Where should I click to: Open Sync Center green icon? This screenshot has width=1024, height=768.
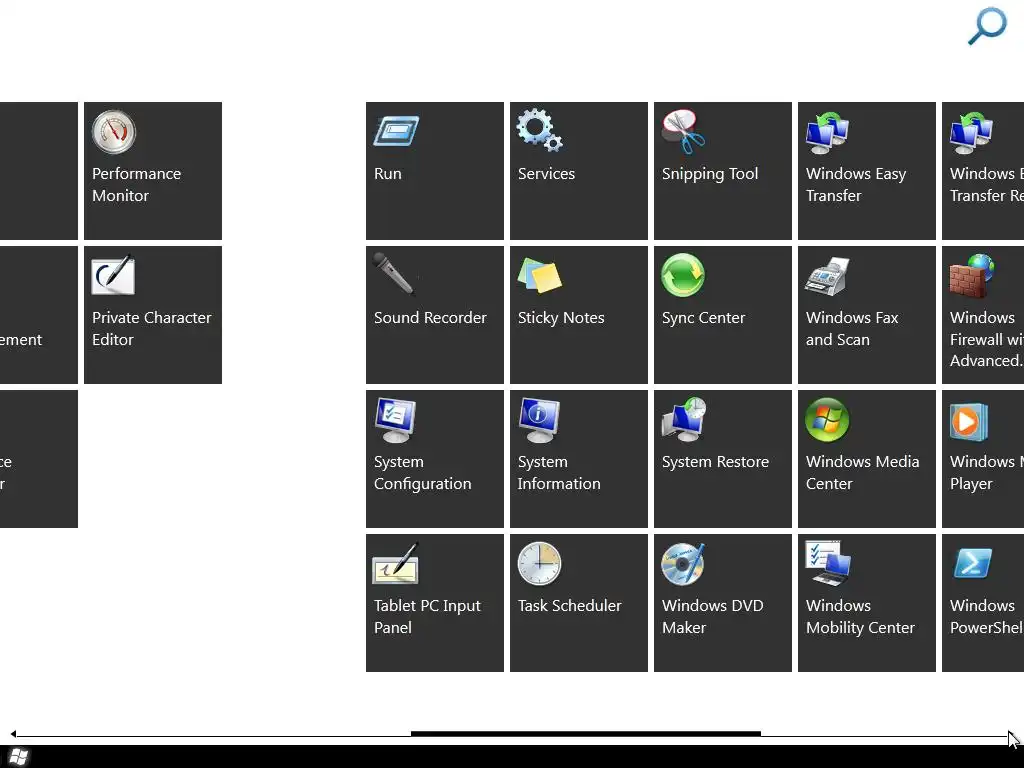point(683,275)
